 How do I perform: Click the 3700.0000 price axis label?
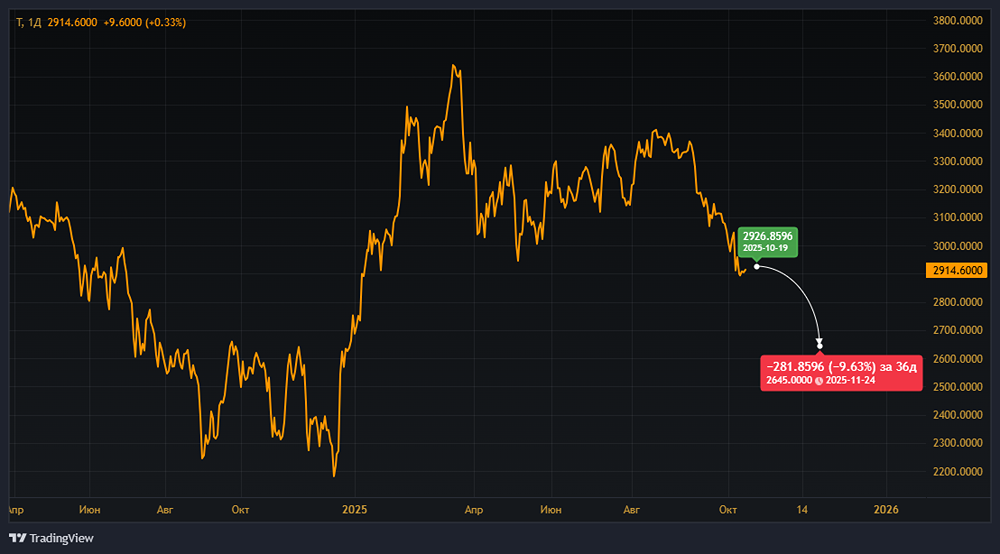[957, 48]
